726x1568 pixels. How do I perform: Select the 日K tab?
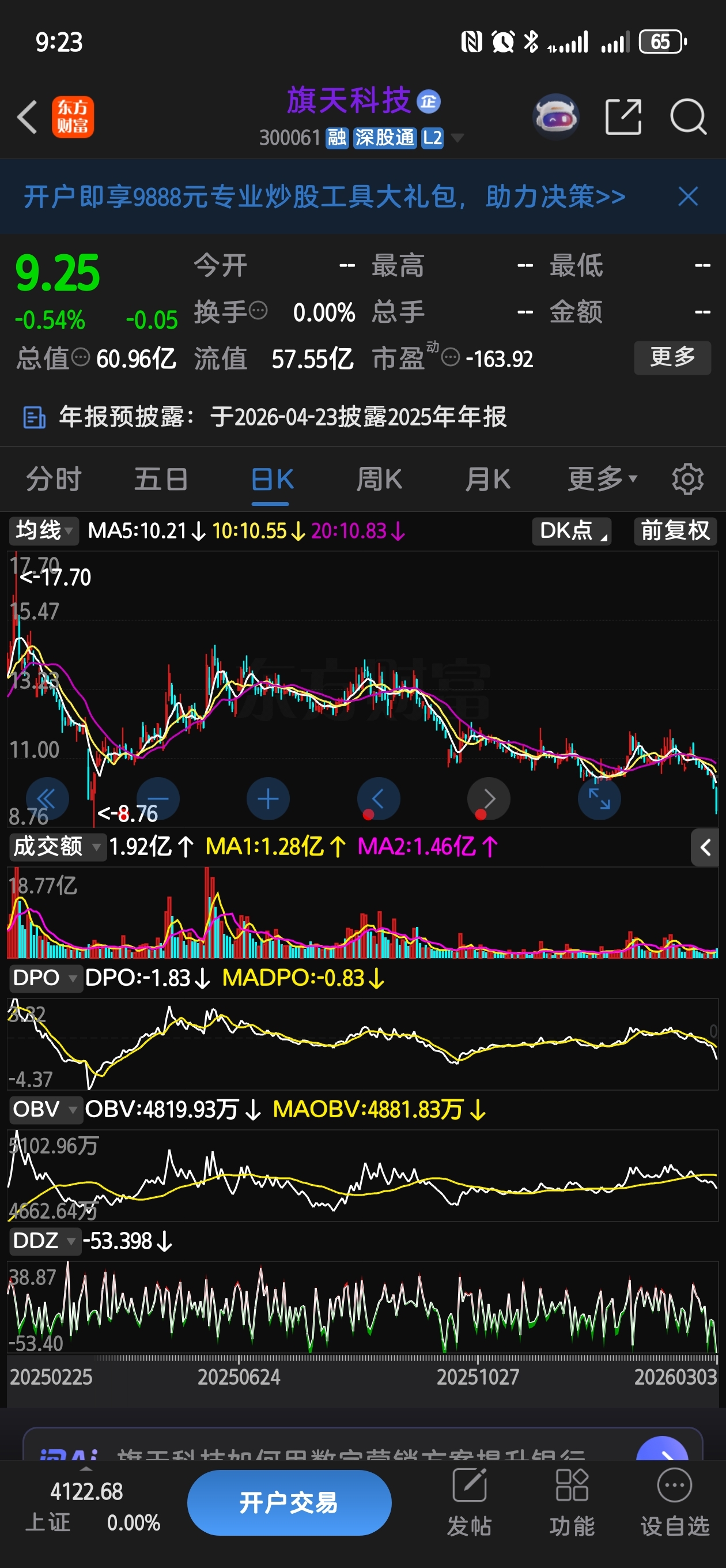pyautogui.click(x=272, y=479)
